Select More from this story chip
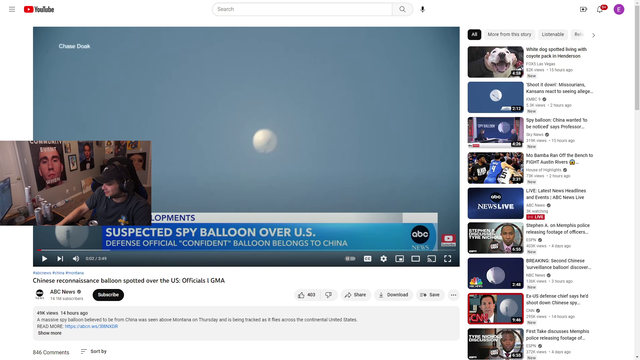Viewport: 640px width, 360px height. click(x=509, y=35)
